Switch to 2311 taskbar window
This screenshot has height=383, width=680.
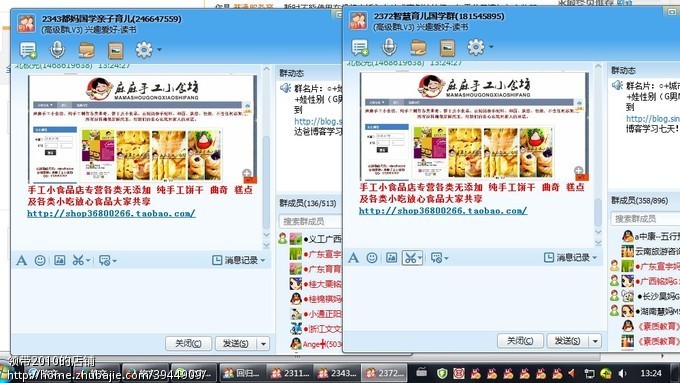pyautogui.click(x=290, y=373)
